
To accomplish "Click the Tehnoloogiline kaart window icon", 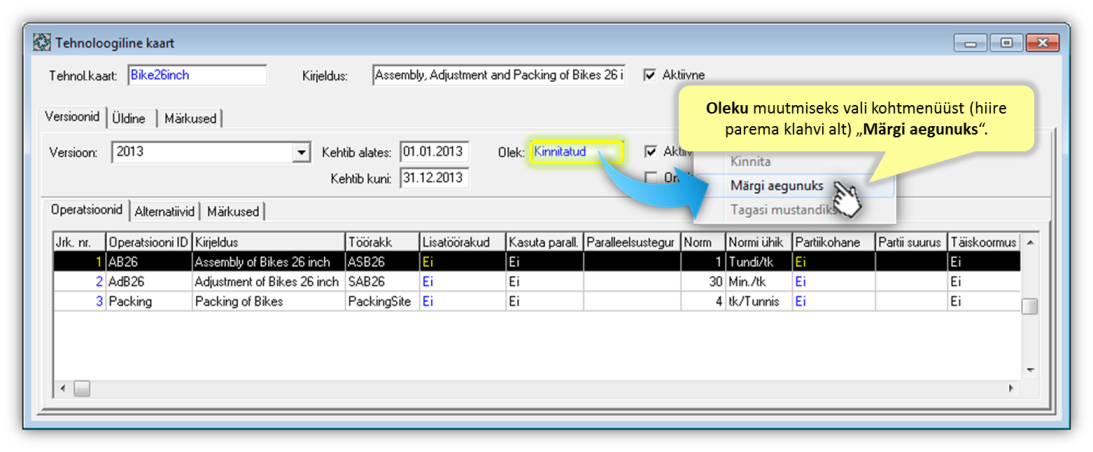I will coord(42,44).
